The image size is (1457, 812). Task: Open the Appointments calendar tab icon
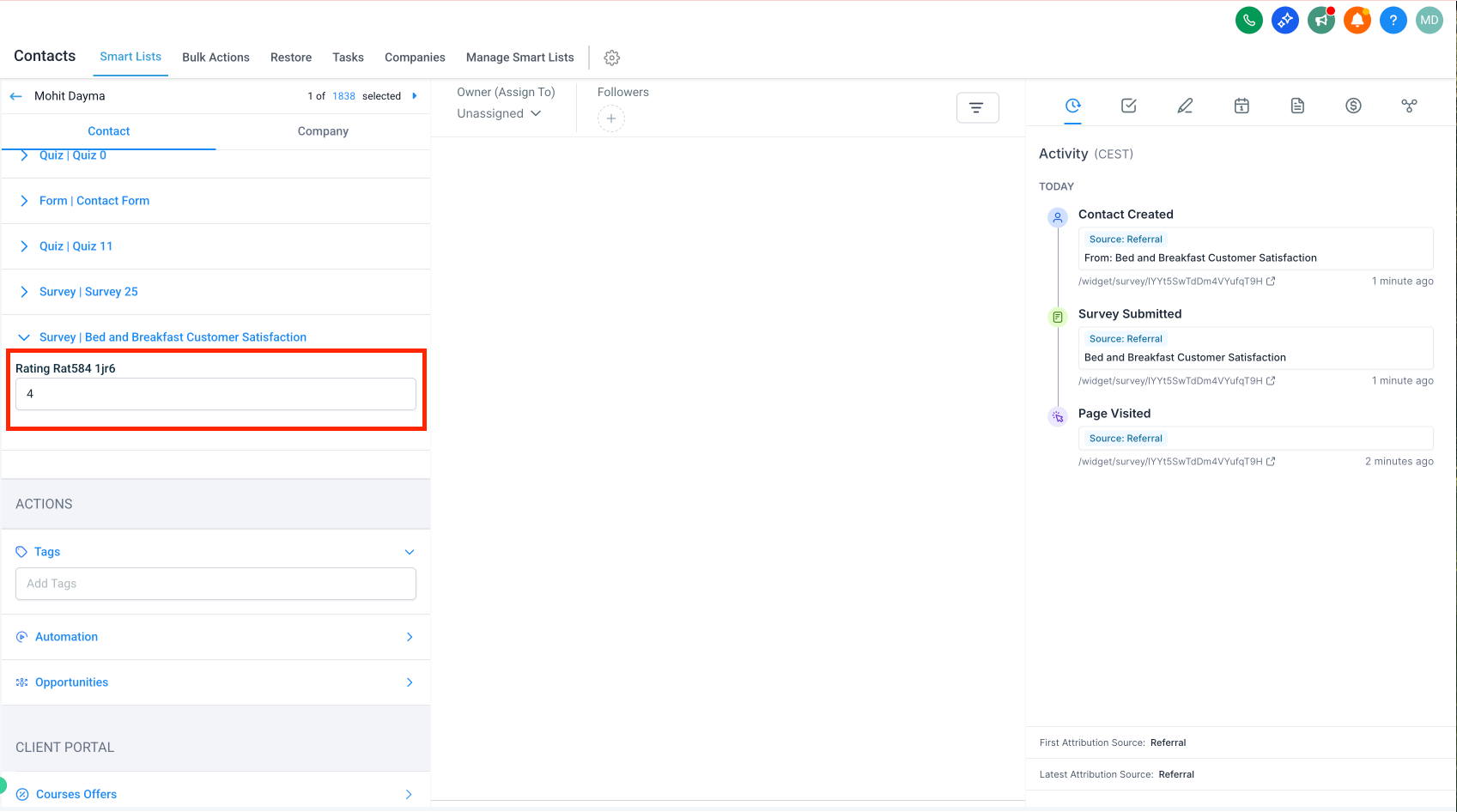click(1241, 106)
